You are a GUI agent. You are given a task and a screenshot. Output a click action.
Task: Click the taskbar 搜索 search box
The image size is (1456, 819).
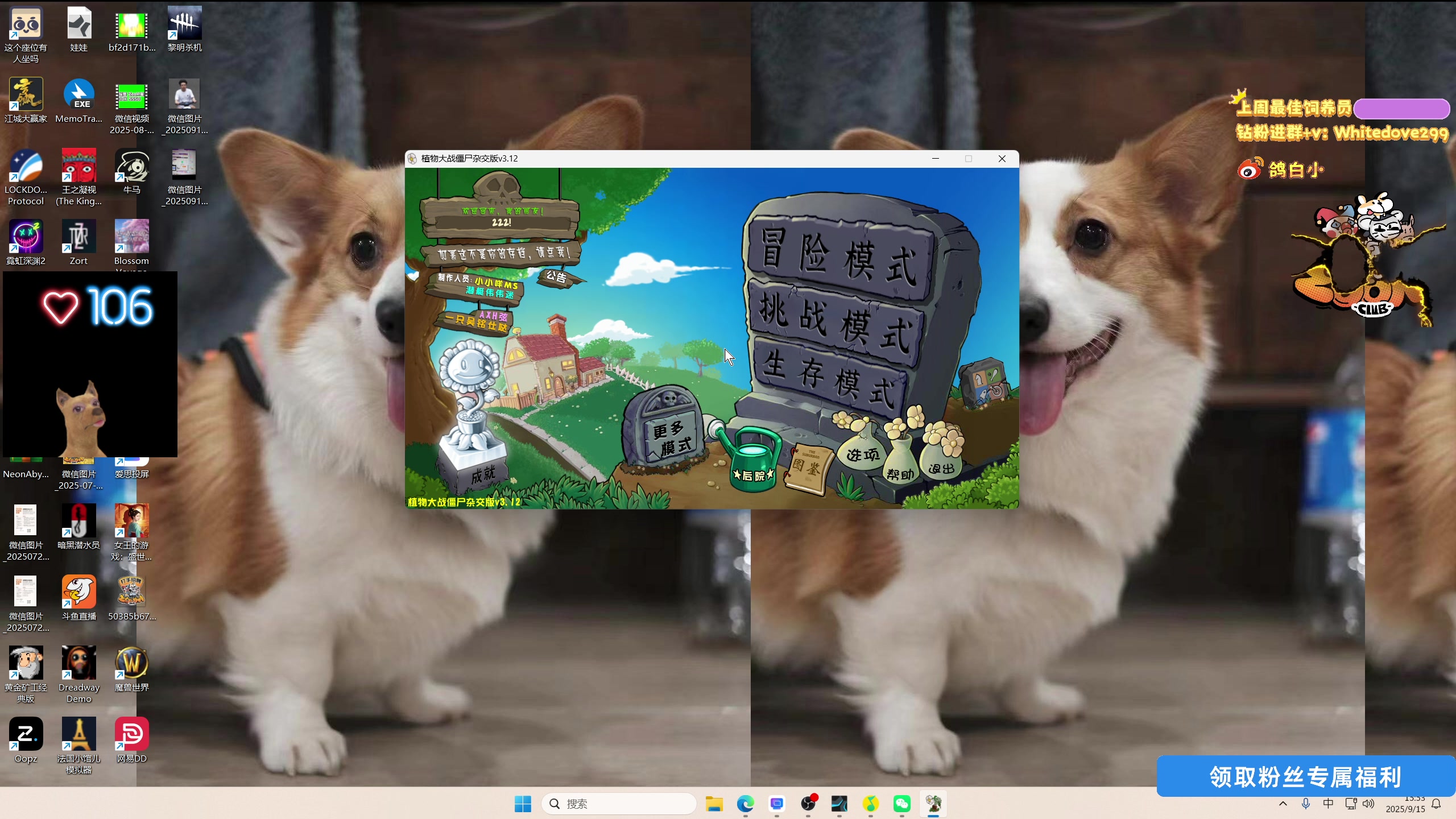click(619, 804)
